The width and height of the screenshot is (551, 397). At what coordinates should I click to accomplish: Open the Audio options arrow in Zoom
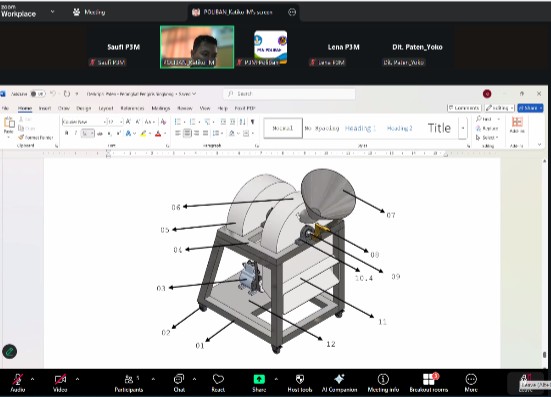point(32,379)
